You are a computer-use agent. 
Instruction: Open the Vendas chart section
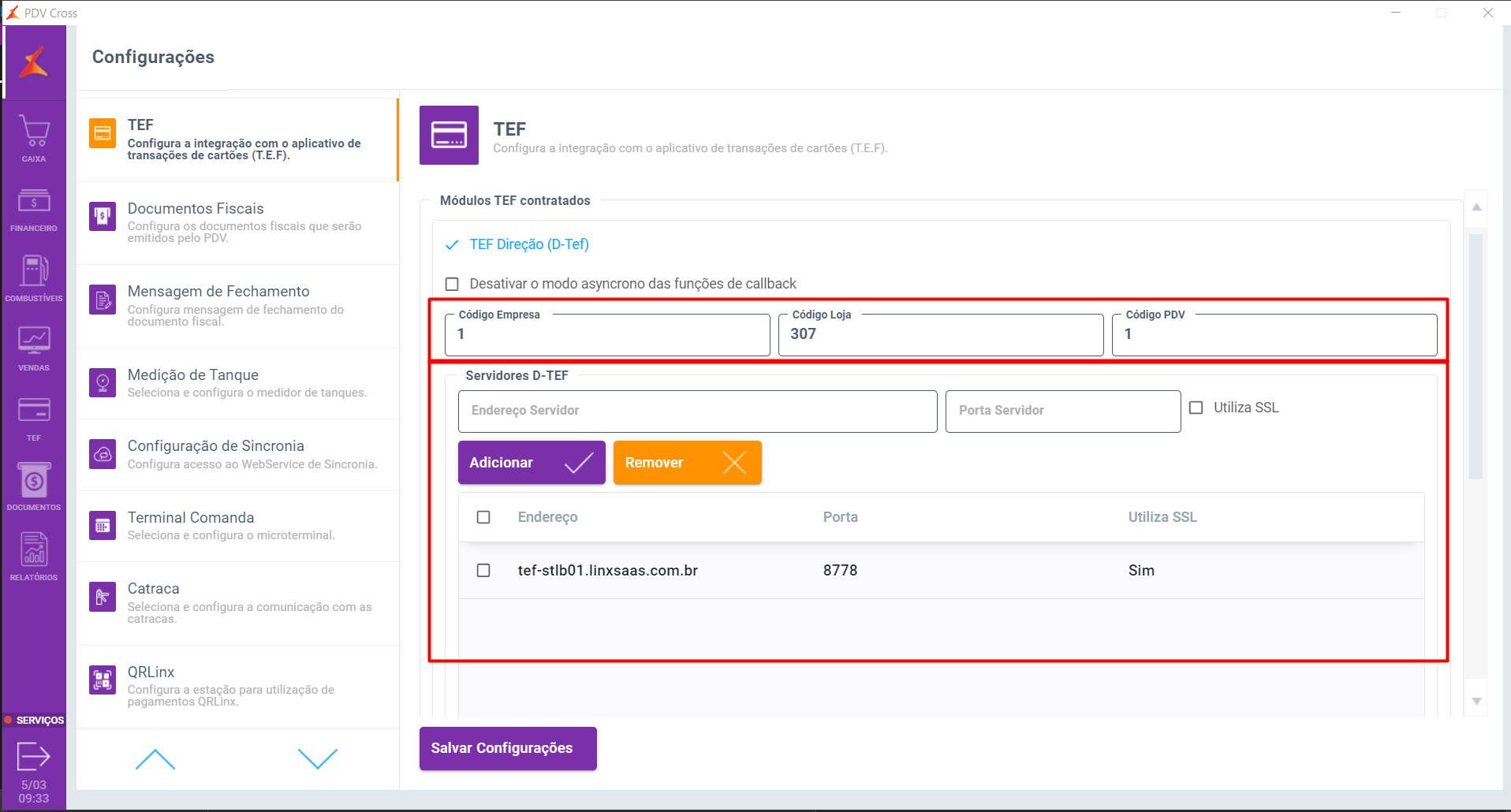[34, 348]
